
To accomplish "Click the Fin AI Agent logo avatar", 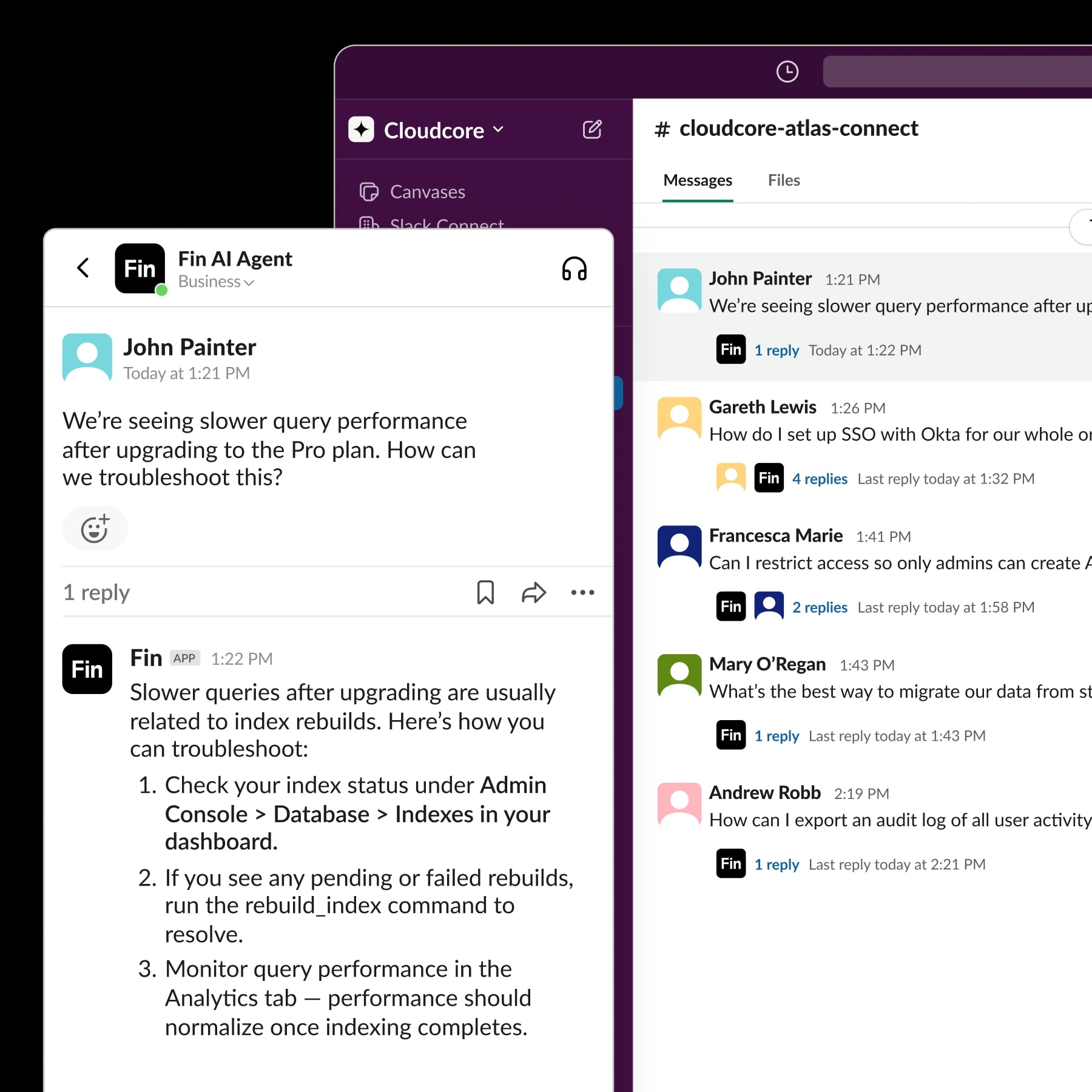I will tap(140, 268).
